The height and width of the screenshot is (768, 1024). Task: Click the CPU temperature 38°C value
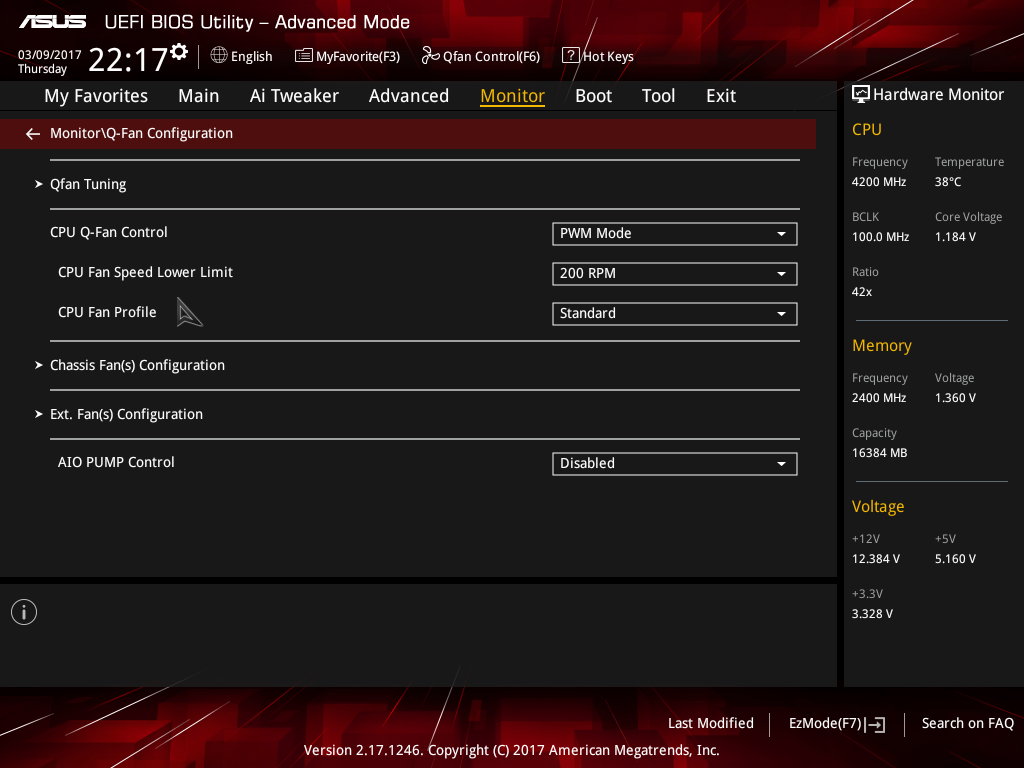pos(948,182)
